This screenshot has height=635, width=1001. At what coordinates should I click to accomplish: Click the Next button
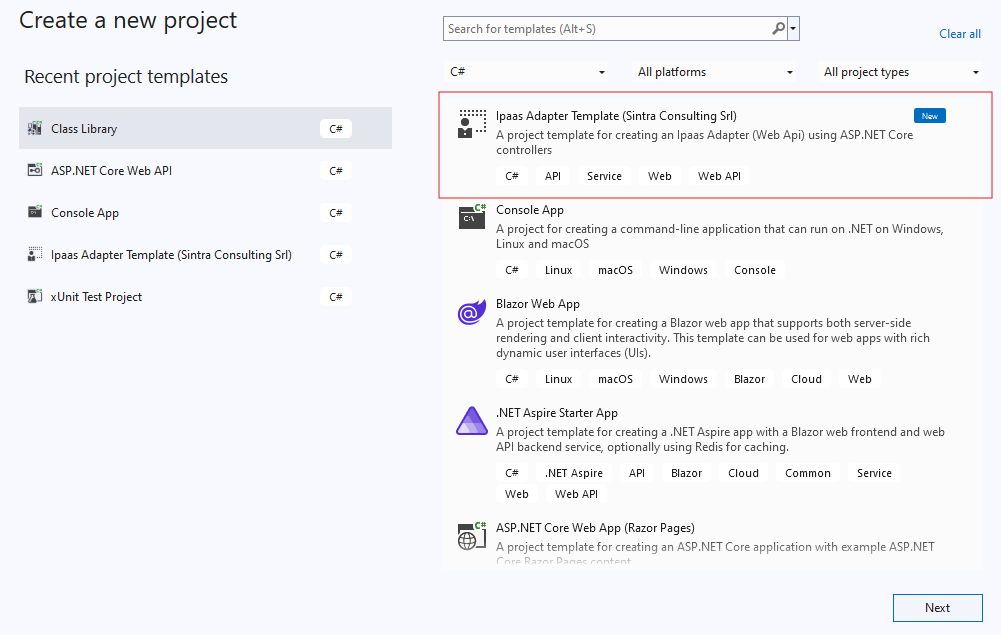[936, 607]
